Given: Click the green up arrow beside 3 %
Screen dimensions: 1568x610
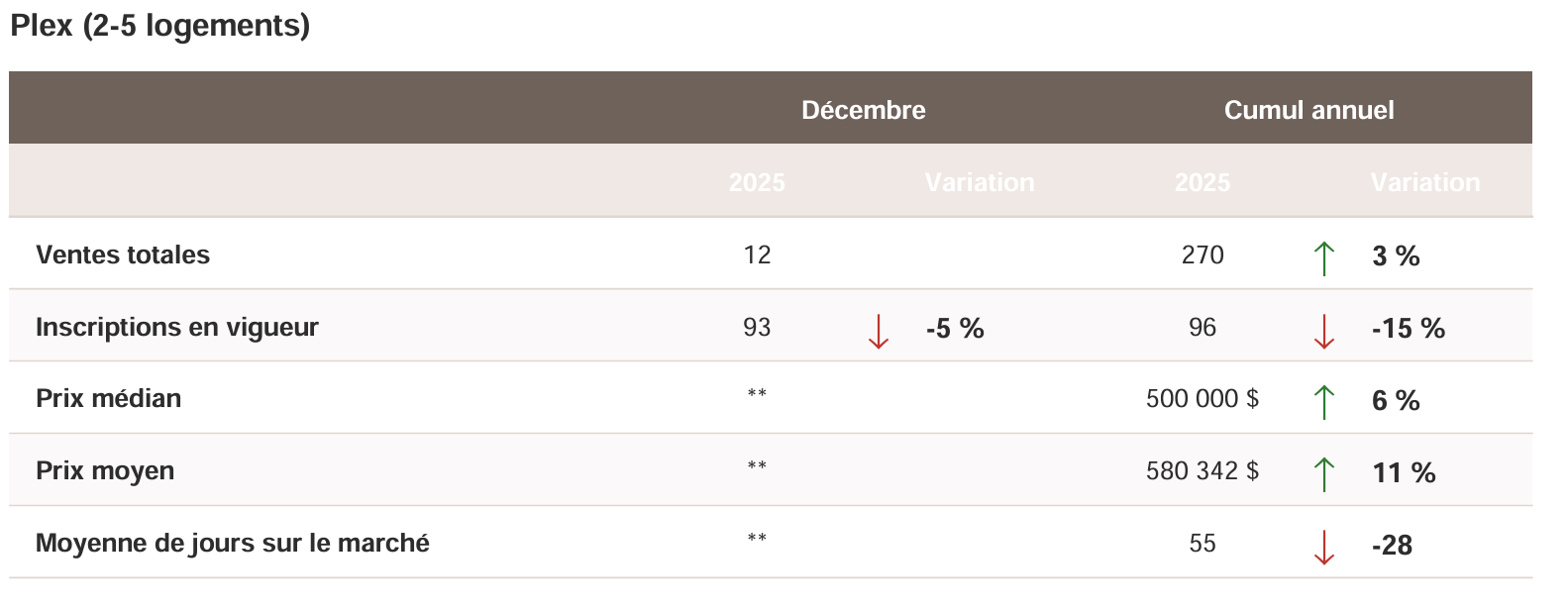Looking at the screenshot, I should (x=1323, y=258).
